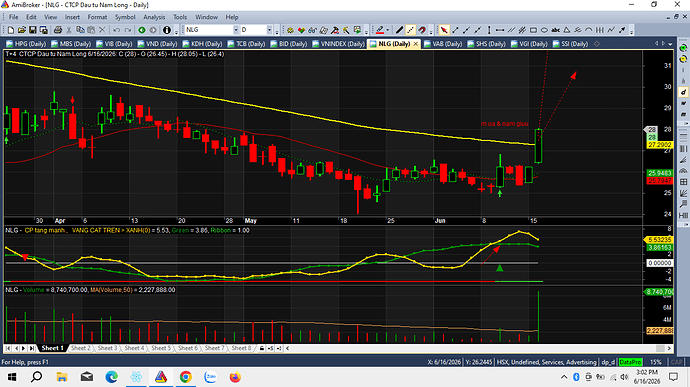The height and width of the screenshot is (387, 690).
Task: Switch to Sheet 5 tab
Action: click(161, 348)
